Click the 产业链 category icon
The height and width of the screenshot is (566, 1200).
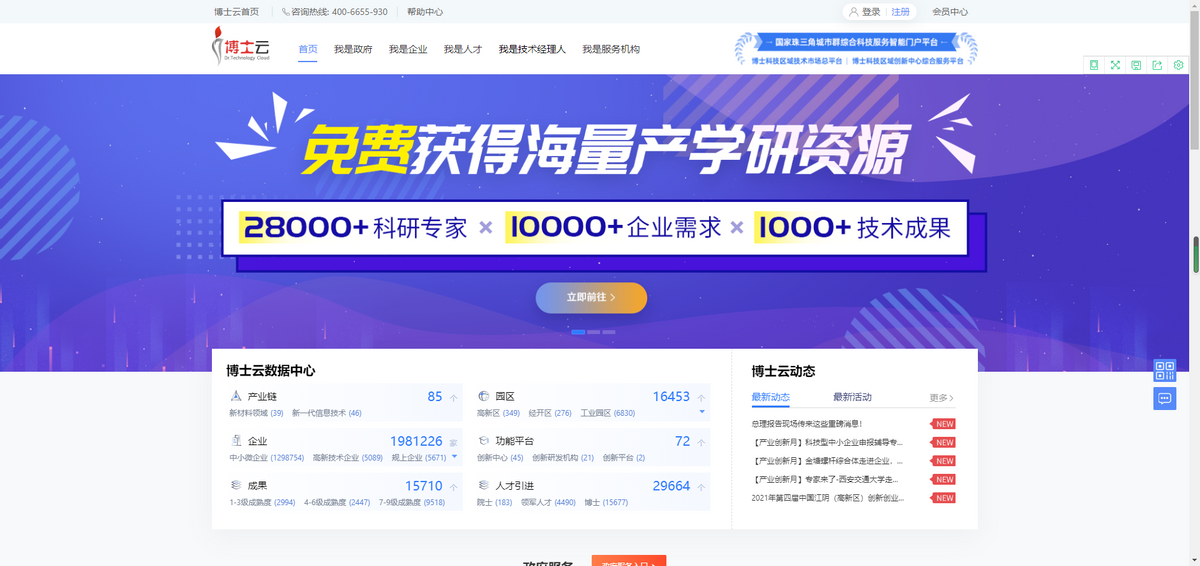(x=235, y=397)
